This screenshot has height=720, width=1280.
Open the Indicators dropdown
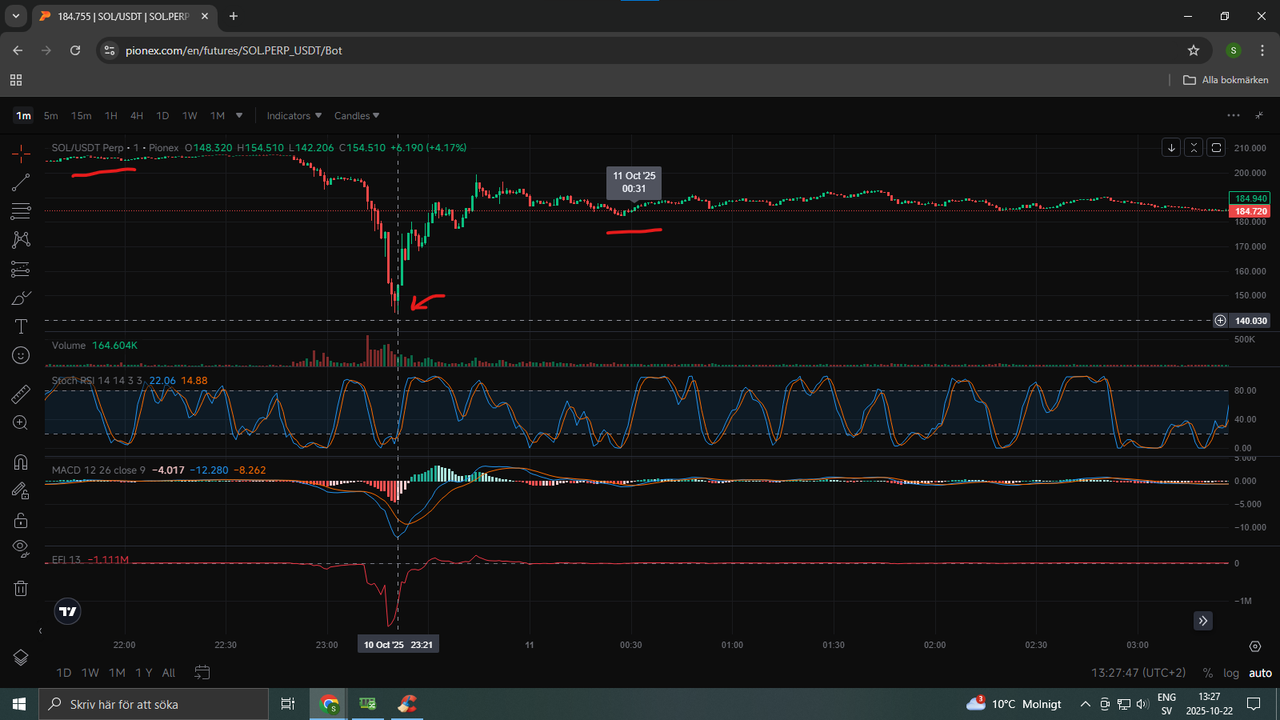294,116
